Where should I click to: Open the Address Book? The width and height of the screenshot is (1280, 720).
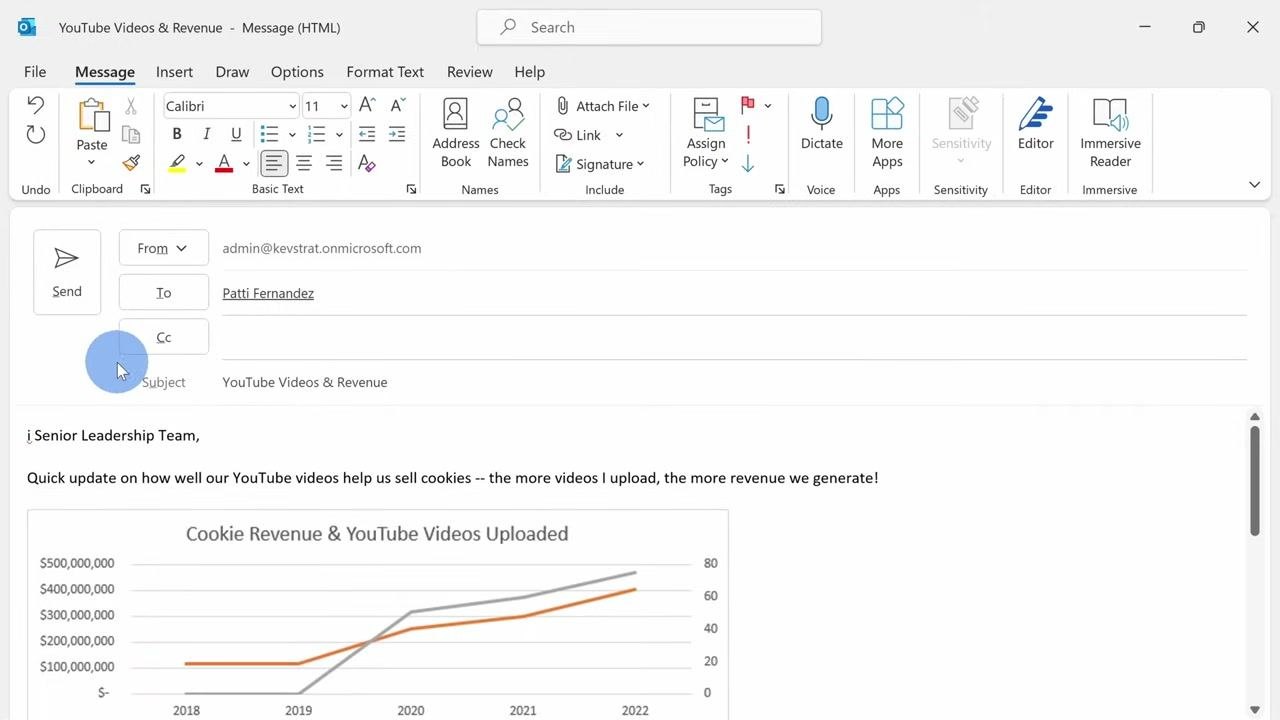455,133
